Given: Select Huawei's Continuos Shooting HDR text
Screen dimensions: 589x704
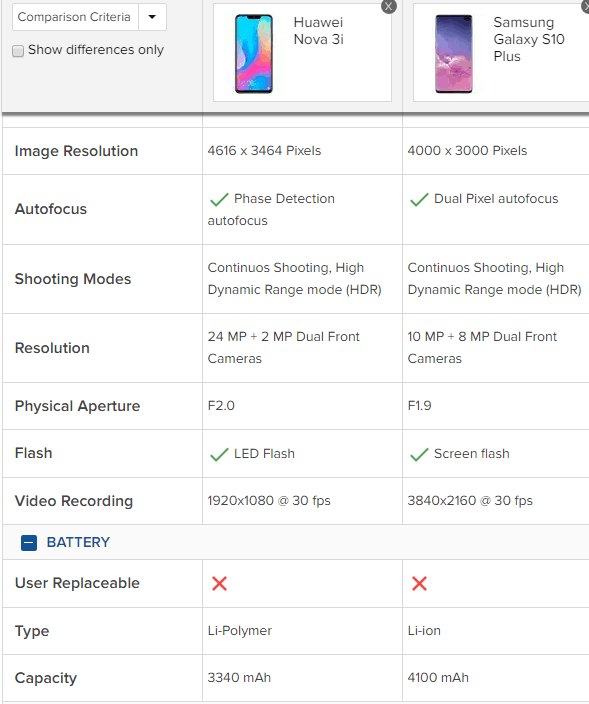Looking at the screenshot, I should (x=294, y=279).
